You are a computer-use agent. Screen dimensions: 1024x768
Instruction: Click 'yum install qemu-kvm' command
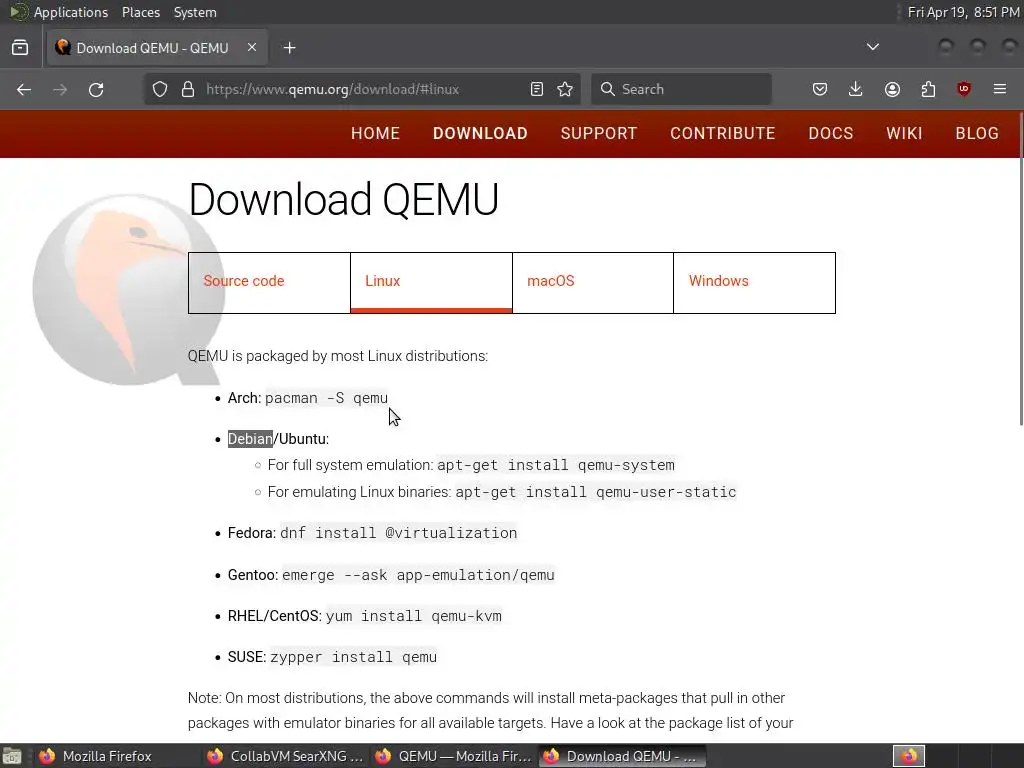click(414, 616)
